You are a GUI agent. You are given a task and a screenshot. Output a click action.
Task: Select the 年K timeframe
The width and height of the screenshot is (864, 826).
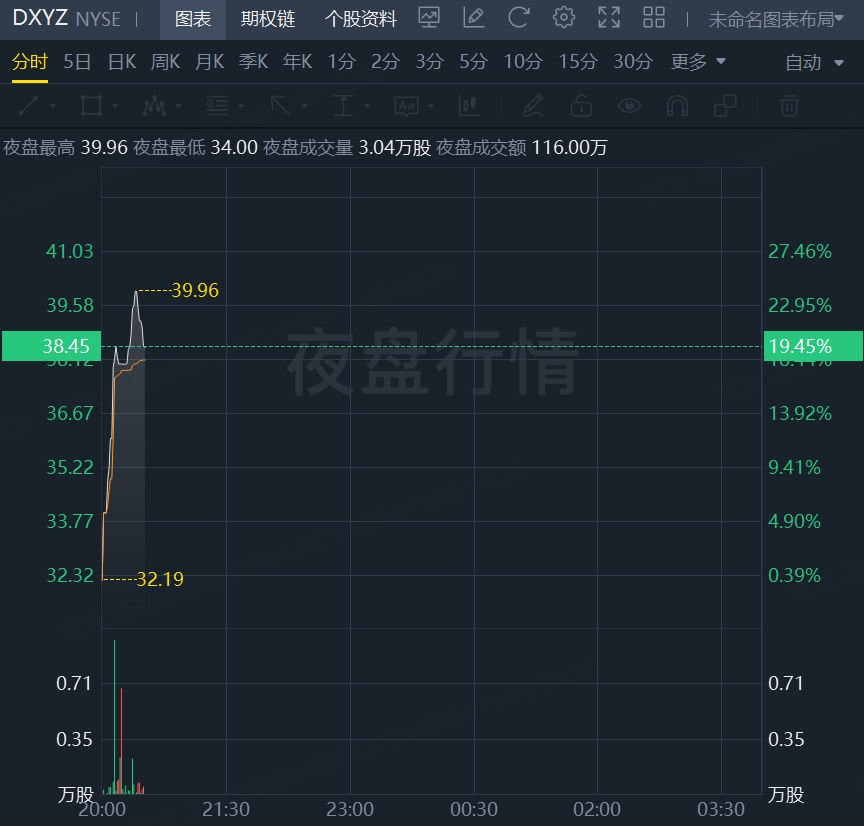(x=298, y=61)
